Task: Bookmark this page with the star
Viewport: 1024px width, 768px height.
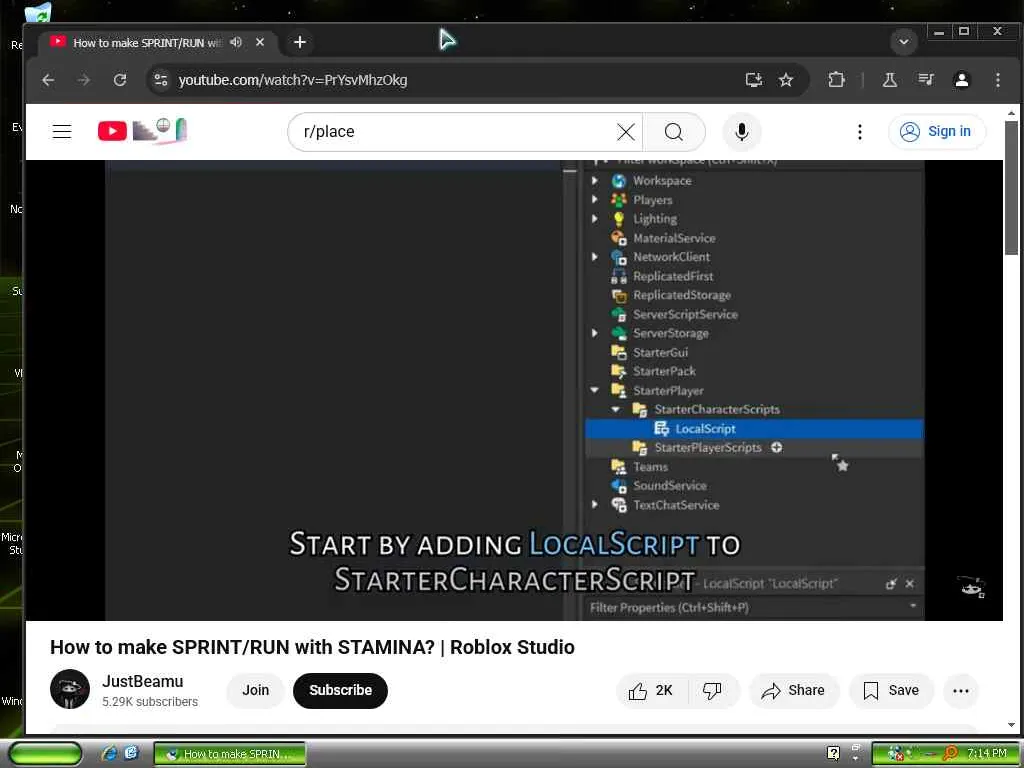Action: point(786,80)
